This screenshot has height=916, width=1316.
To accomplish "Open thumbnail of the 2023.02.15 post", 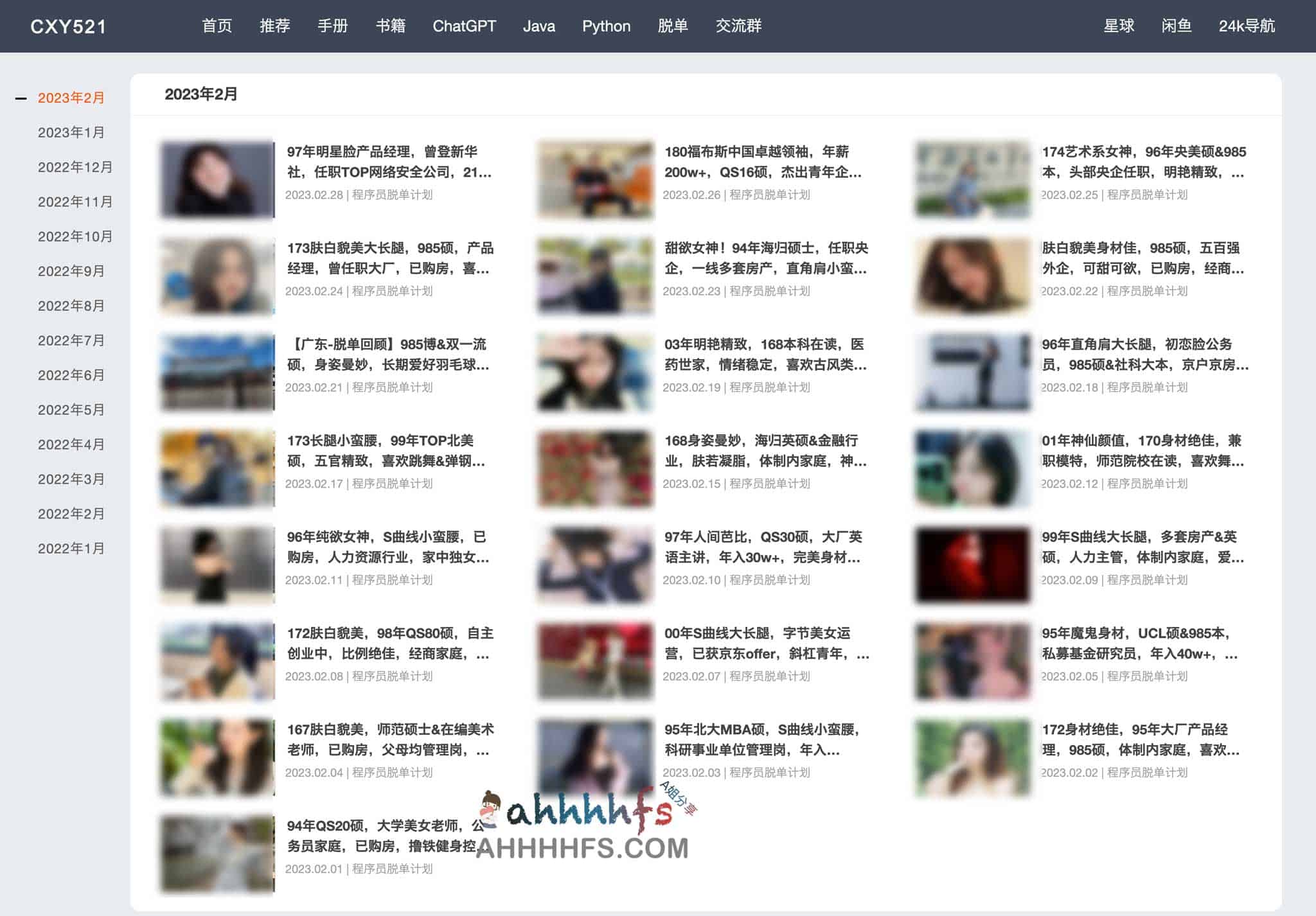I will tap(595, 468).
